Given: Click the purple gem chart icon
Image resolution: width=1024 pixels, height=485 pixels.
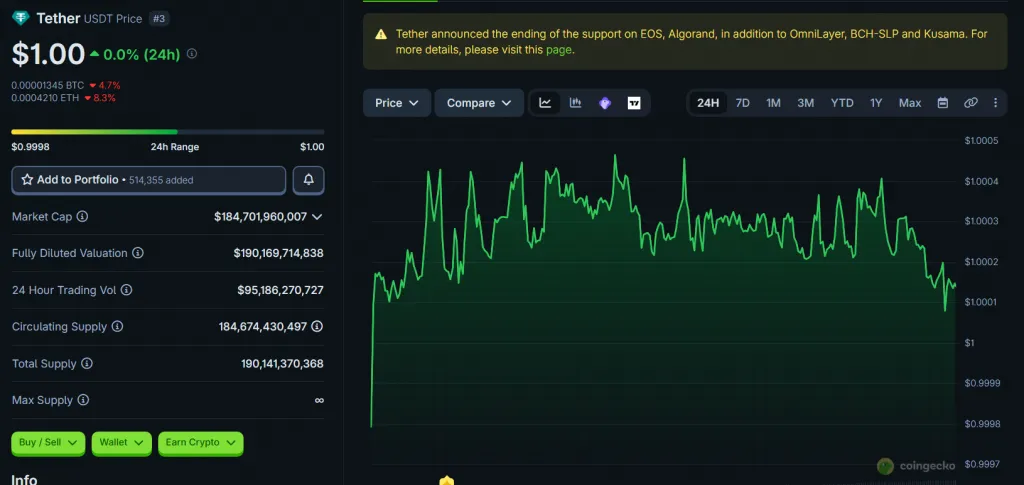Looking at the screenshot, I should [605, 102].
